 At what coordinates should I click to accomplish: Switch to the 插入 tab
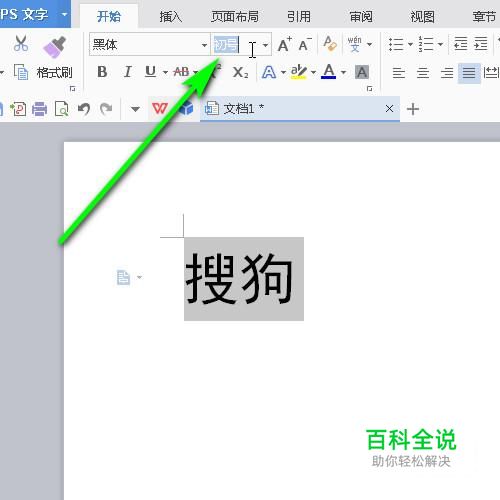tap(170, 16)
